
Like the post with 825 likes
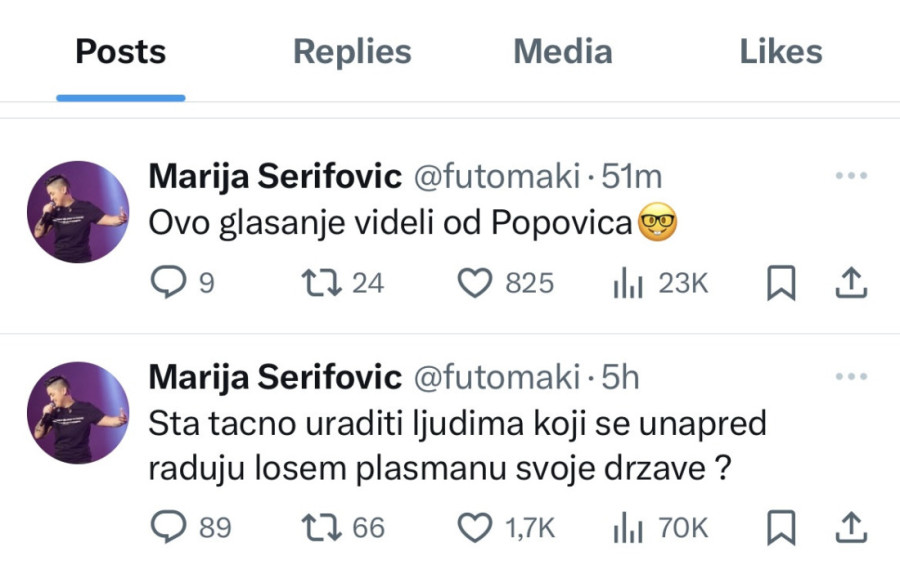coord(475,284)
